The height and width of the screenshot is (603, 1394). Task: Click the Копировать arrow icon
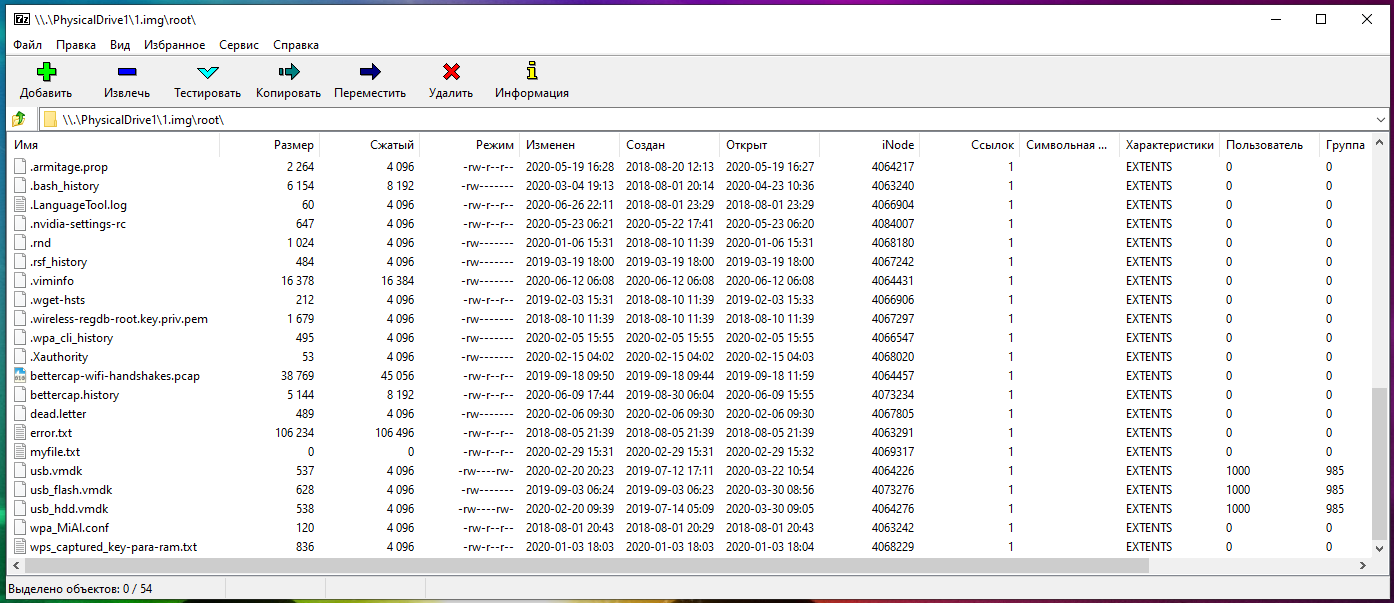pos(288,72)
